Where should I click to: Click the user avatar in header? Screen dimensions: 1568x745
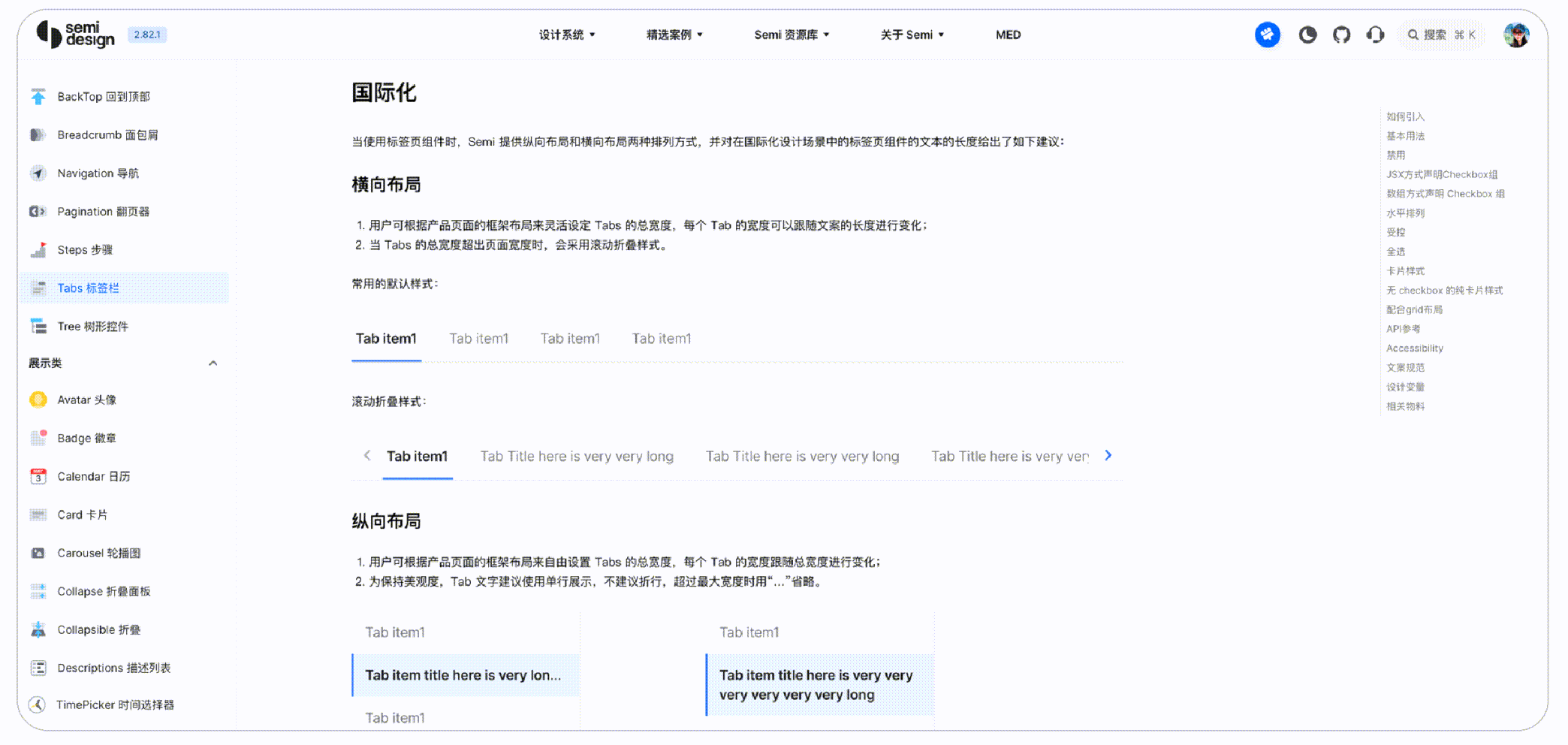pyautogui.click(x=1515, y=35)
